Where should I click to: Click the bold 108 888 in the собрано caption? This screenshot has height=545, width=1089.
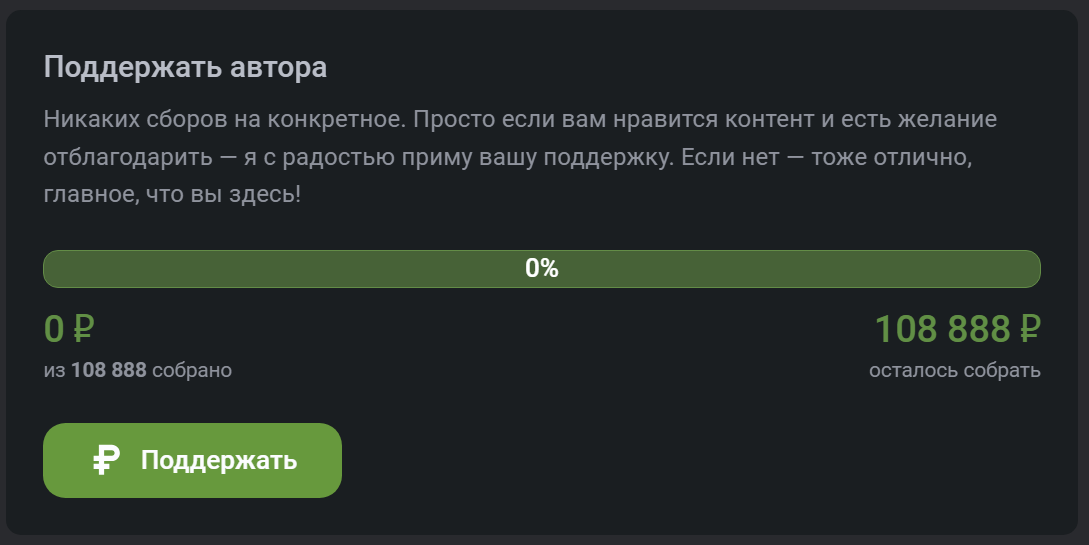click(109, 371)
